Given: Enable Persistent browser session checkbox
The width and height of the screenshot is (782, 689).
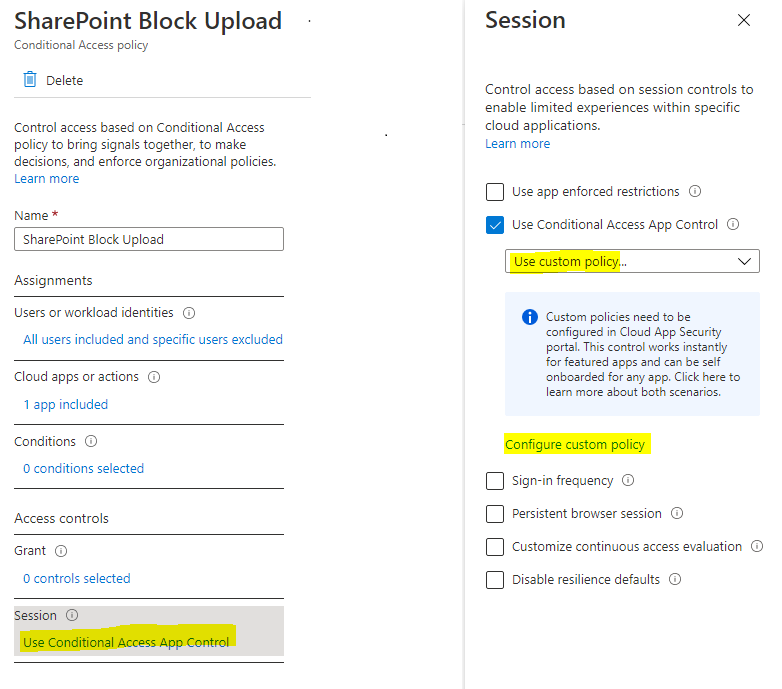Looking at the screenshot, I should coord(495,514).
